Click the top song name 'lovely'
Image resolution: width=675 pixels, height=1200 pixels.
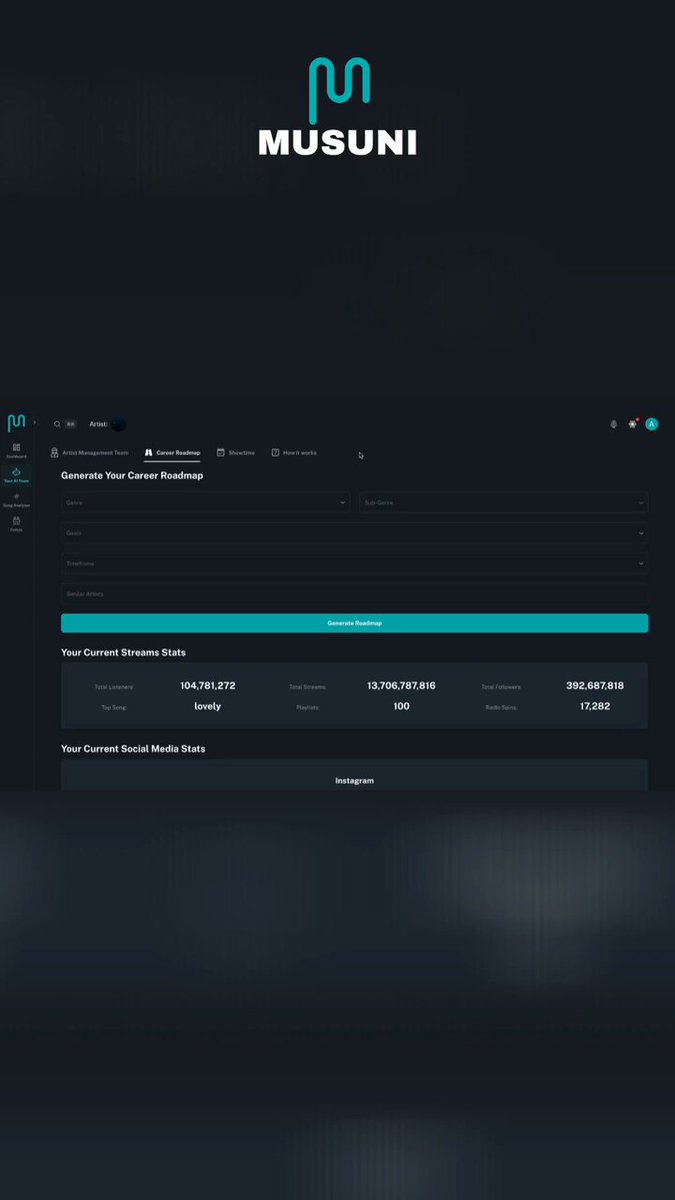click(x=208, y=706)
